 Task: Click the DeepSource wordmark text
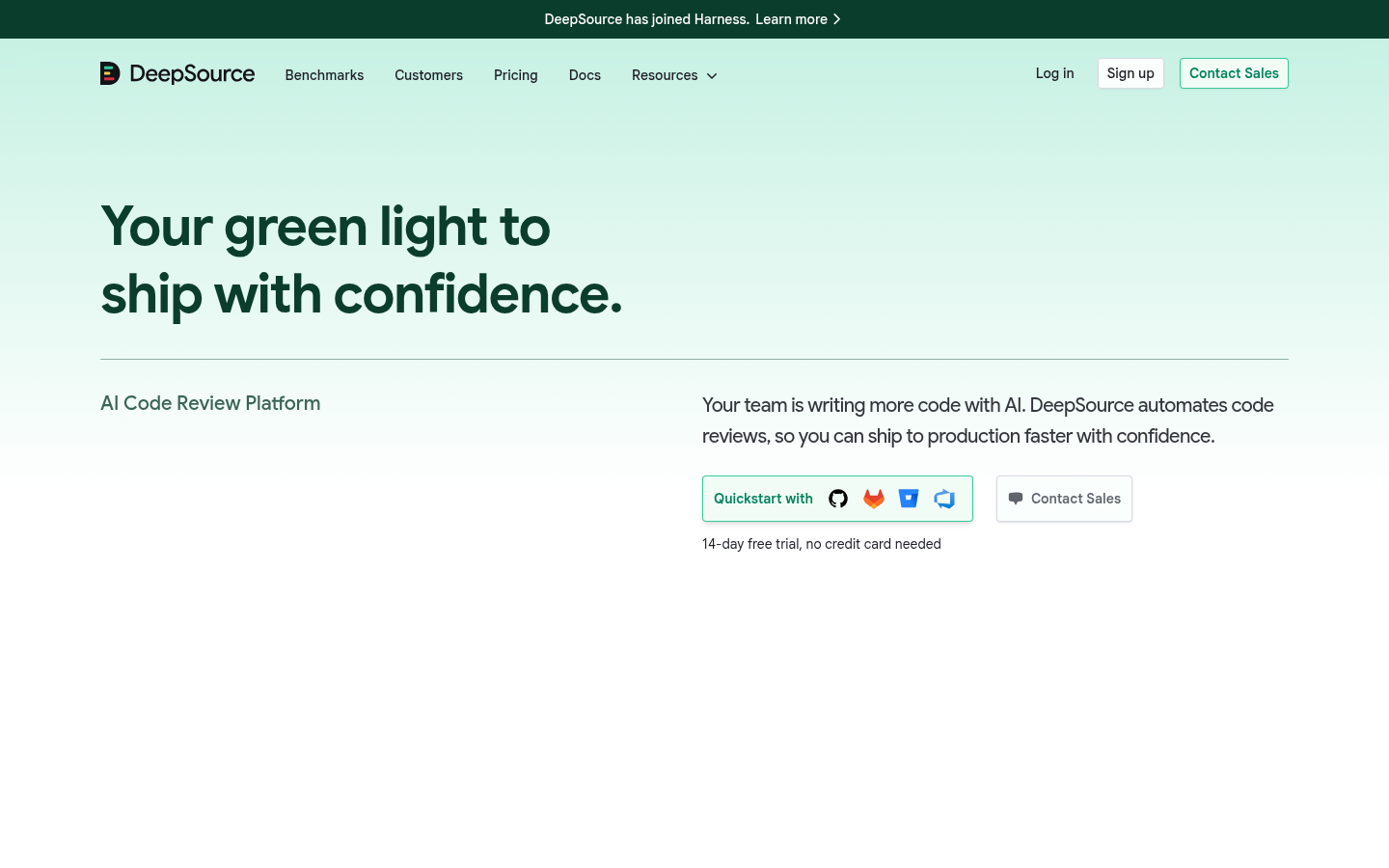pyautogui.click(x=192, y=74)
